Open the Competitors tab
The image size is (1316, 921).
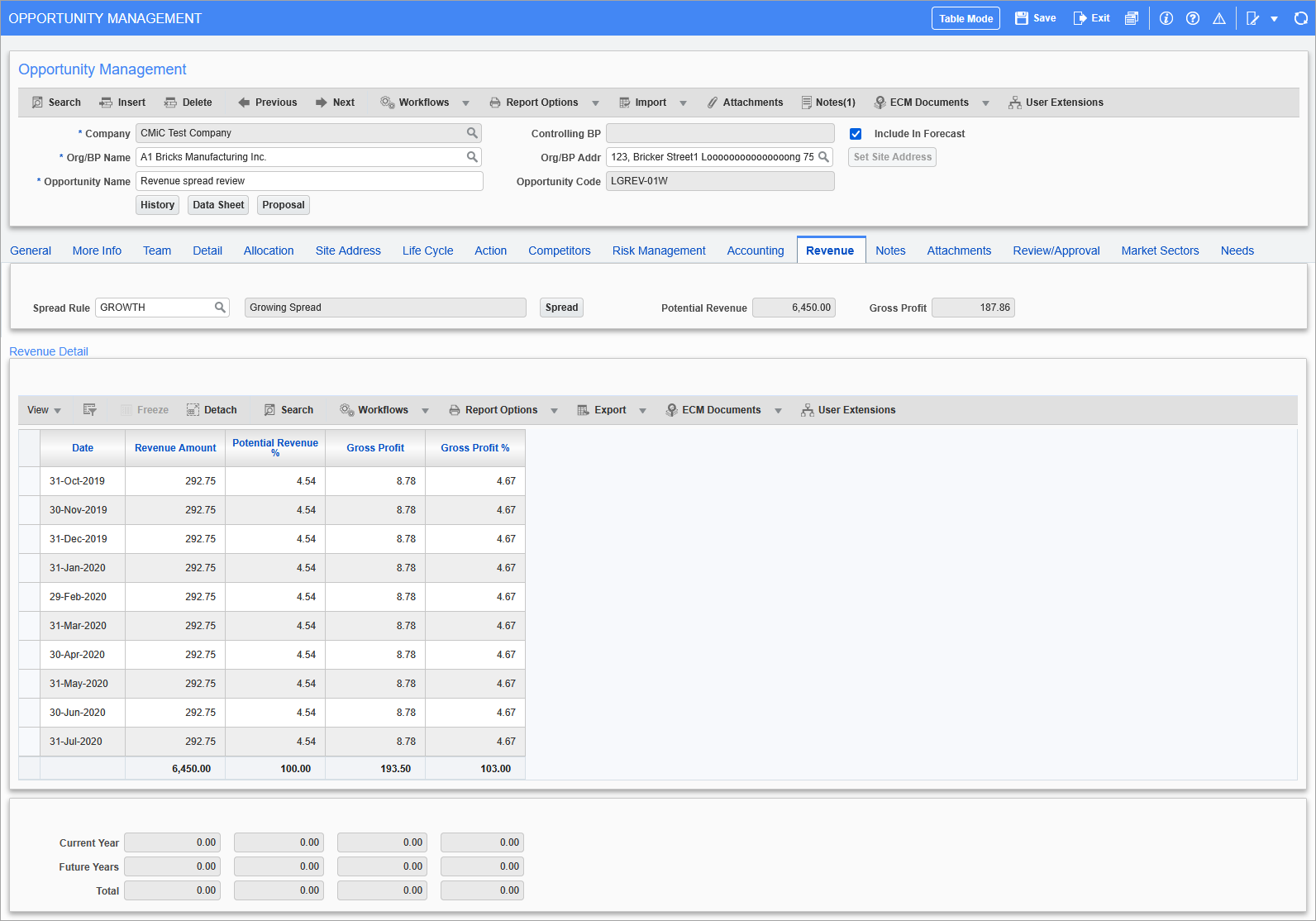[x=560, y=251]
